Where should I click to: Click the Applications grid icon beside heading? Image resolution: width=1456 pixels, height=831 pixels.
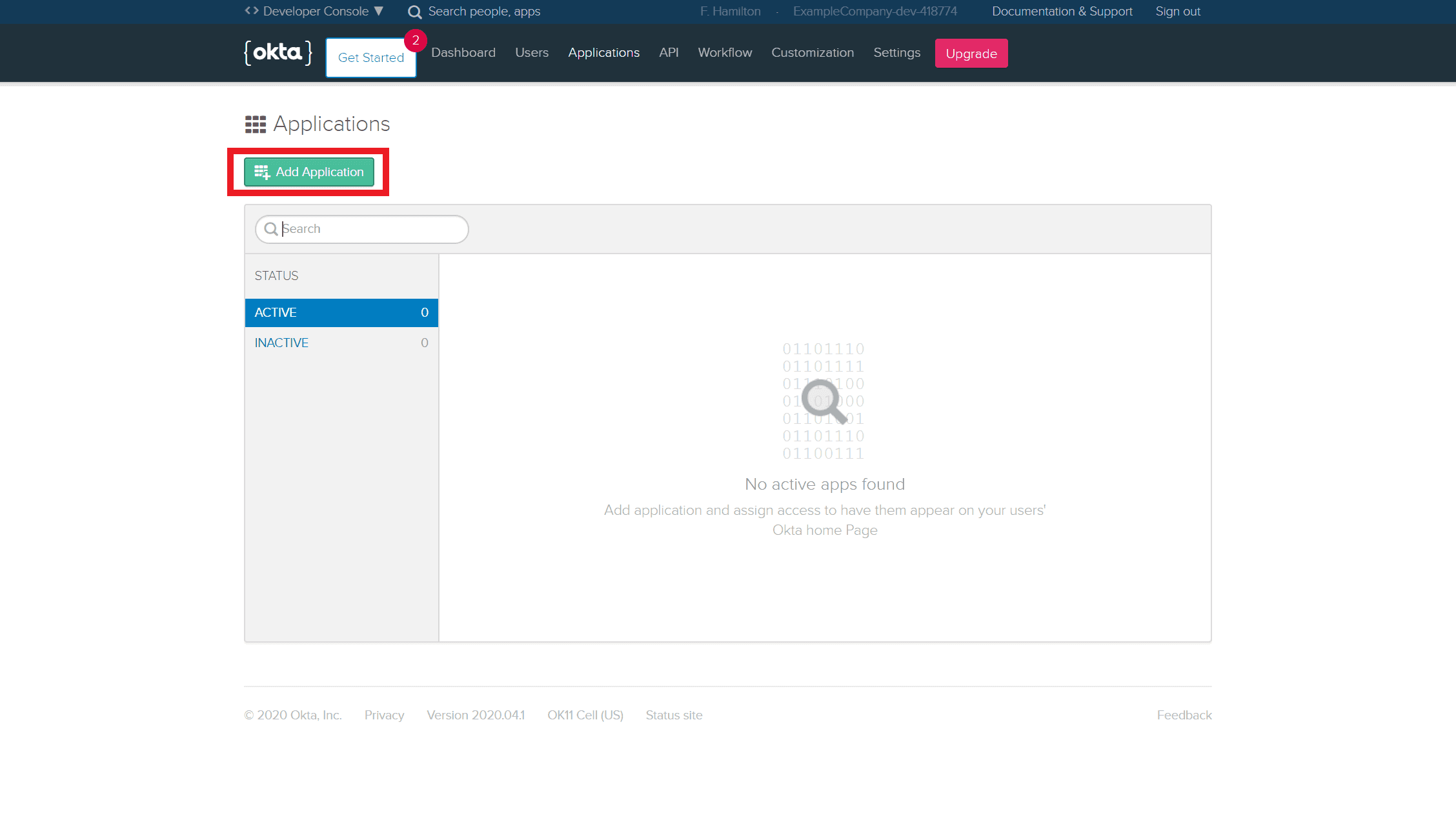[x=256, y=124]
